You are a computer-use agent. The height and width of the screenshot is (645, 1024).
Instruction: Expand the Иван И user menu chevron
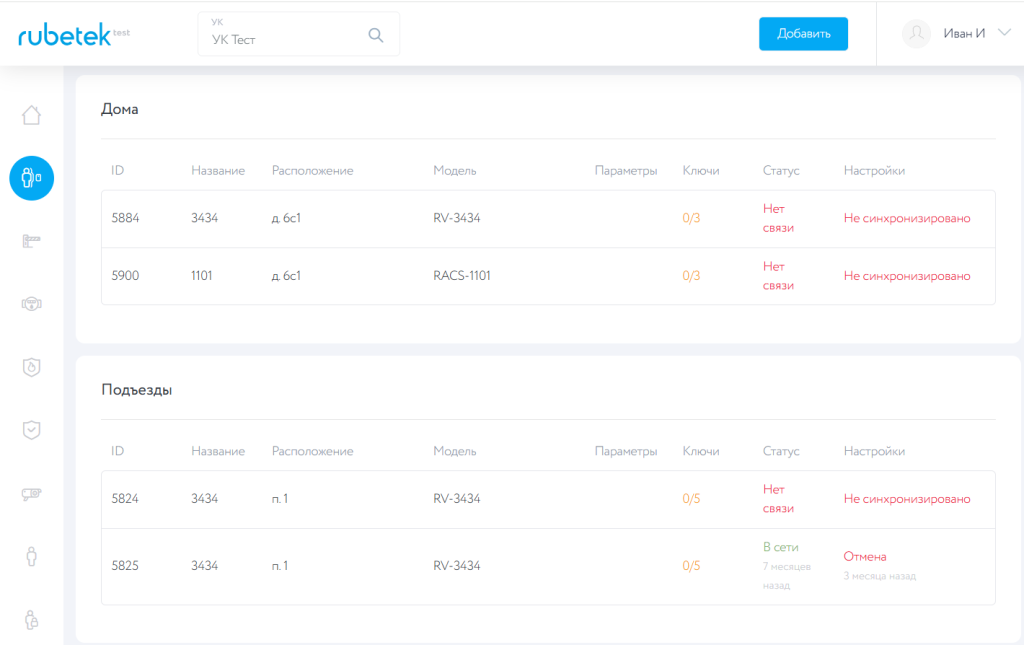point(1005,33)
